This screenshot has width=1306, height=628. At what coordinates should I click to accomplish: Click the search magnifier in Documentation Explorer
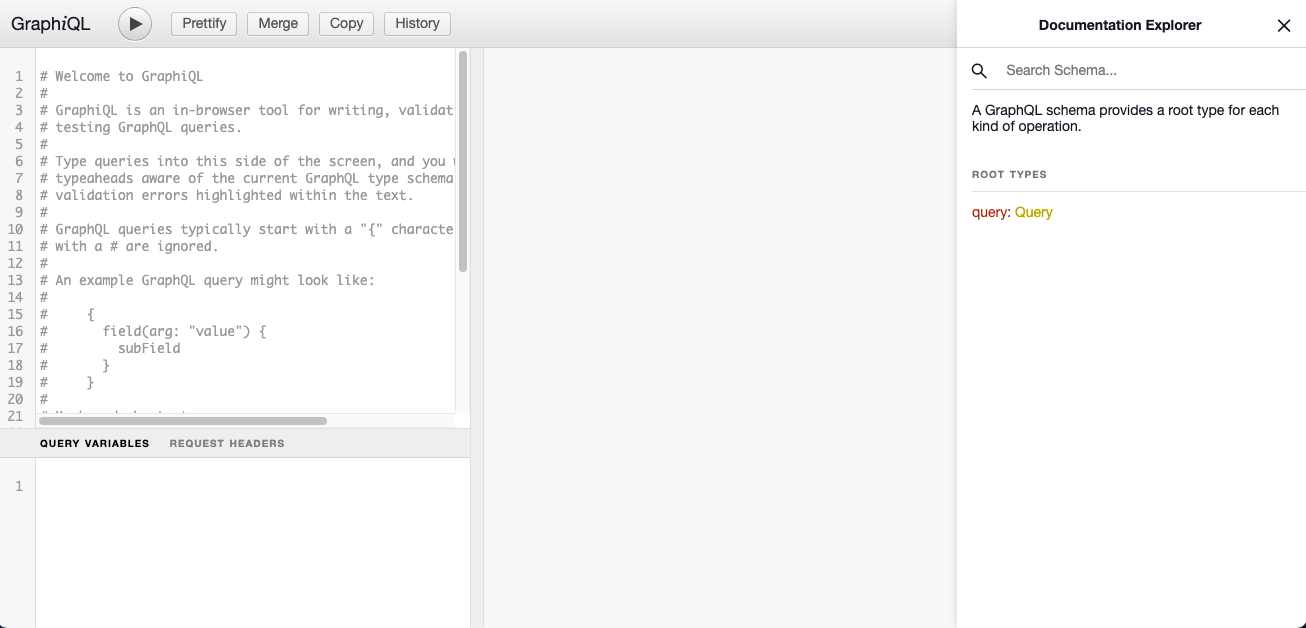978,70
